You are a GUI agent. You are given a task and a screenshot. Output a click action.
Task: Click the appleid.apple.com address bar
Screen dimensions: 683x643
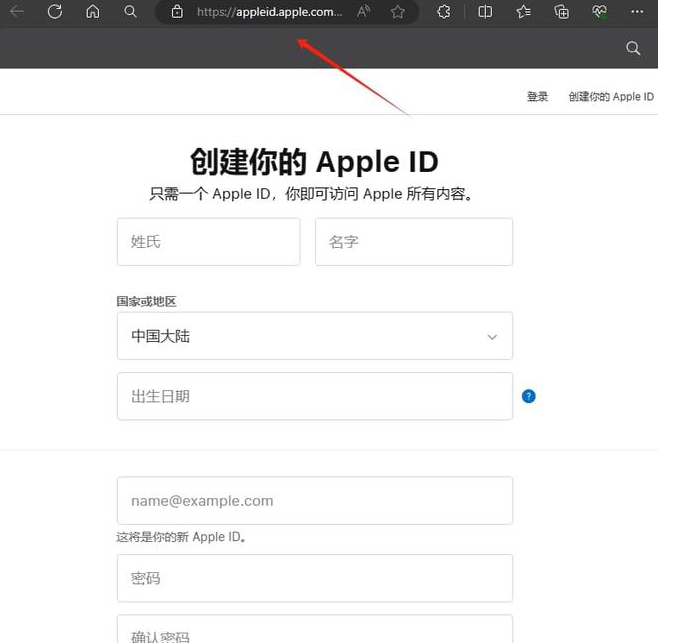click(269, 12)
